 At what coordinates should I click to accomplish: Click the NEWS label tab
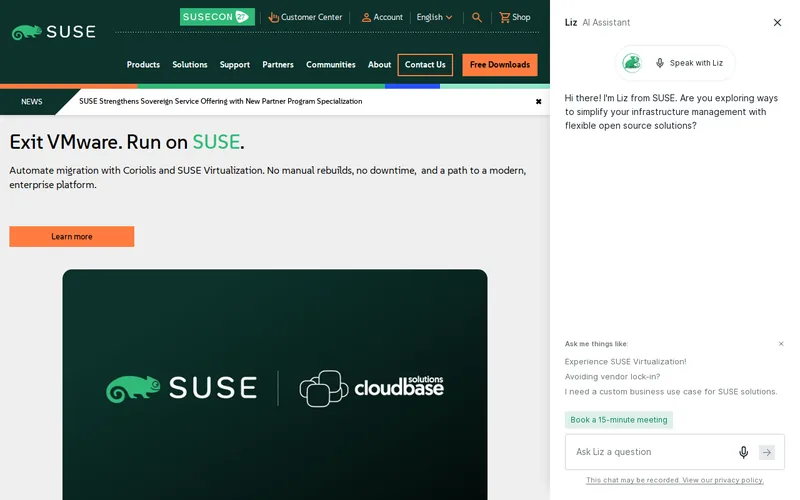pos(32,102)
